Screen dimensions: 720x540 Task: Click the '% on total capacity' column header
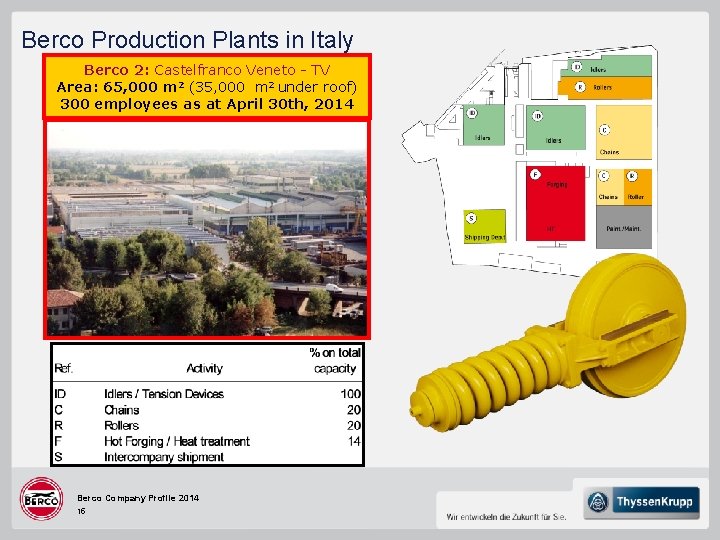(335, 360)
